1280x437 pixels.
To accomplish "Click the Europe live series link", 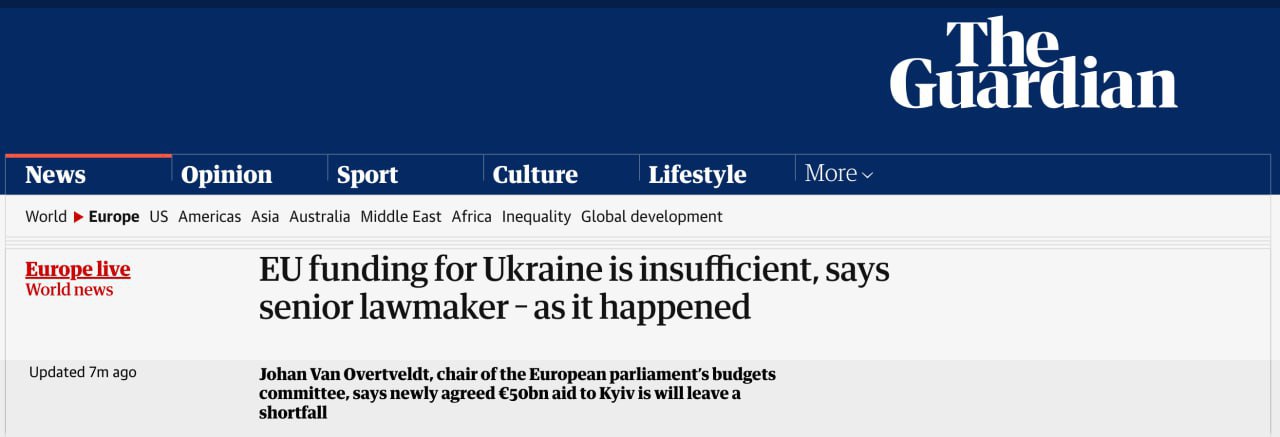I will tap(78, 270).
